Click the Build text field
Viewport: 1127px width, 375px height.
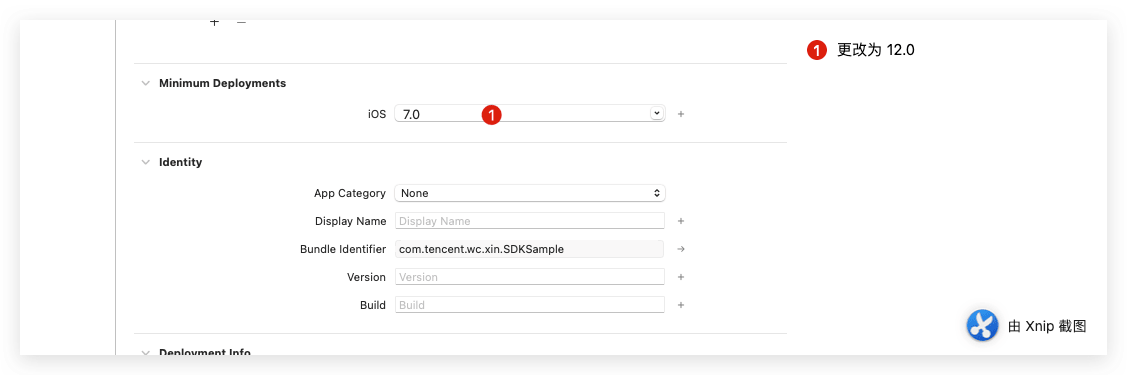(530, 305)
